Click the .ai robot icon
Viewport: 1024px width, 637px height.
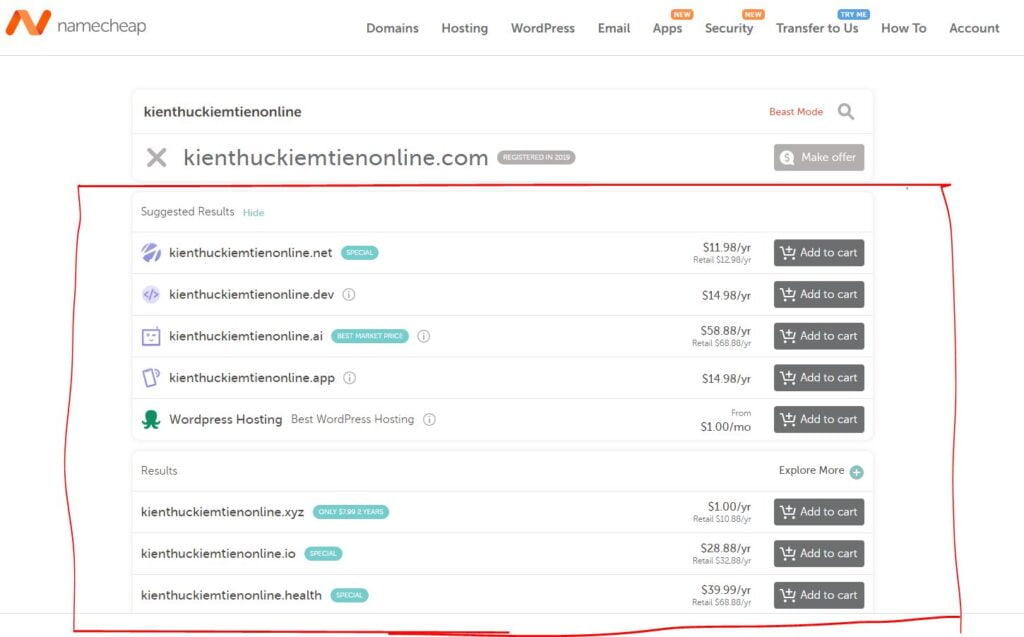[x=151, y=336]
